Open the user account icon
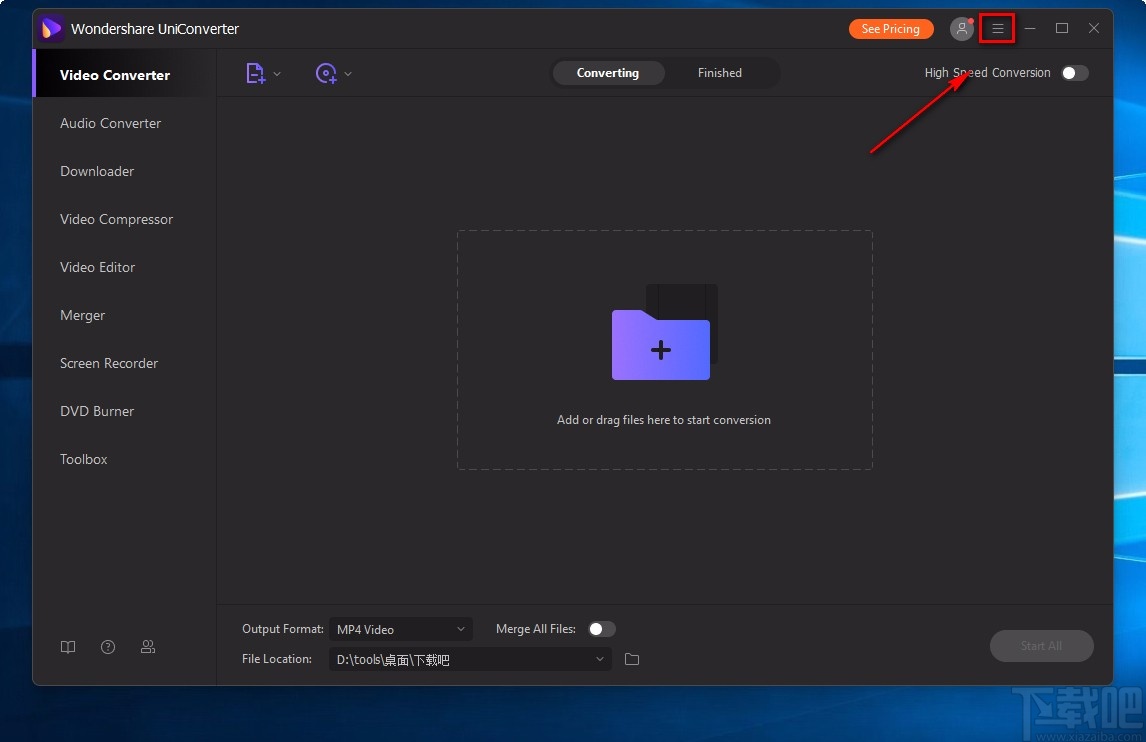 coord(961,29)
